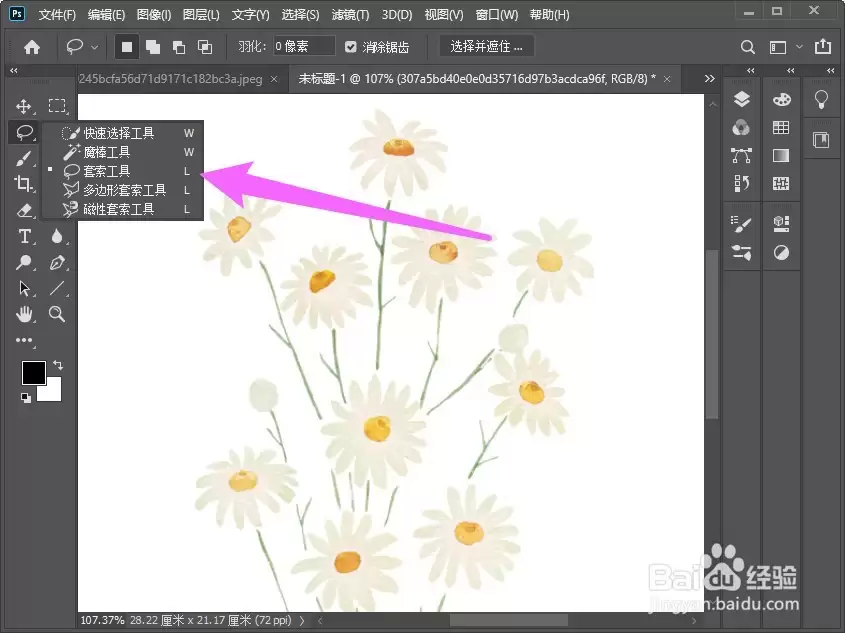Toggle the 消除锯齿 anti-alias checkbox
845x633 pixels.
(x=351, y=47)
